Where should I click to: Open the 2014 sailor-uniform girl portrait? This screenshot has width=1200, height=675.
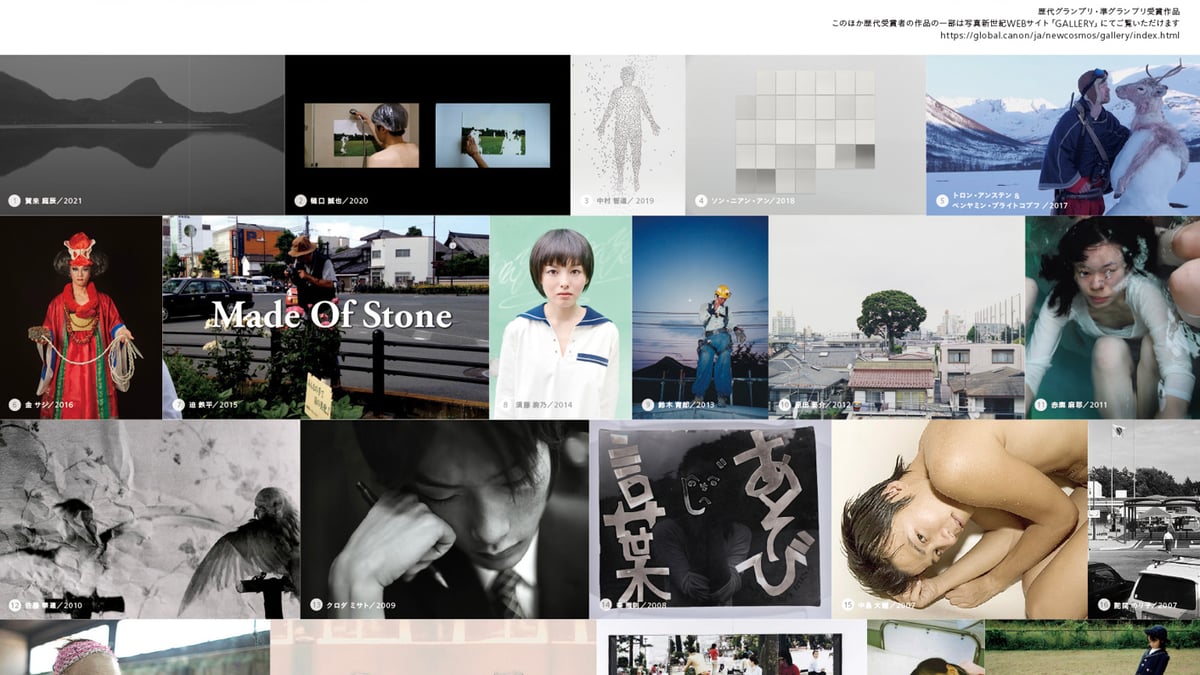point(561,317)
